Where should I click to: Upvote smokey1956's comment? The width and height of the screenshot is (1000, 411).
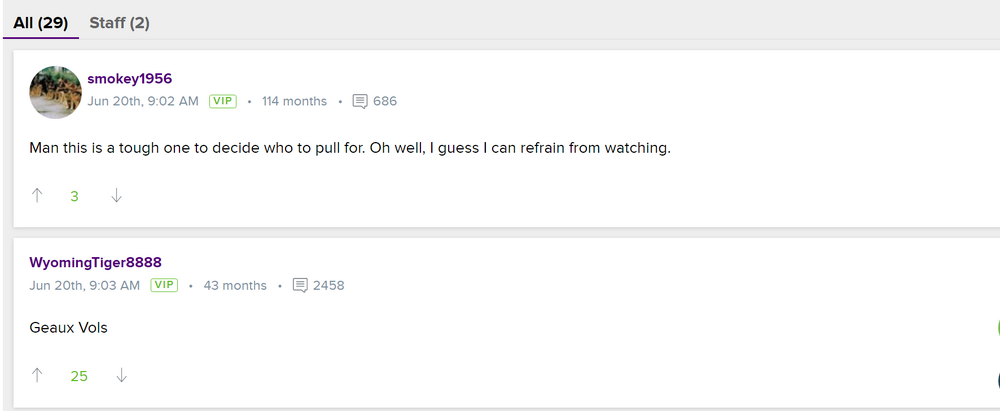(38, 196)
